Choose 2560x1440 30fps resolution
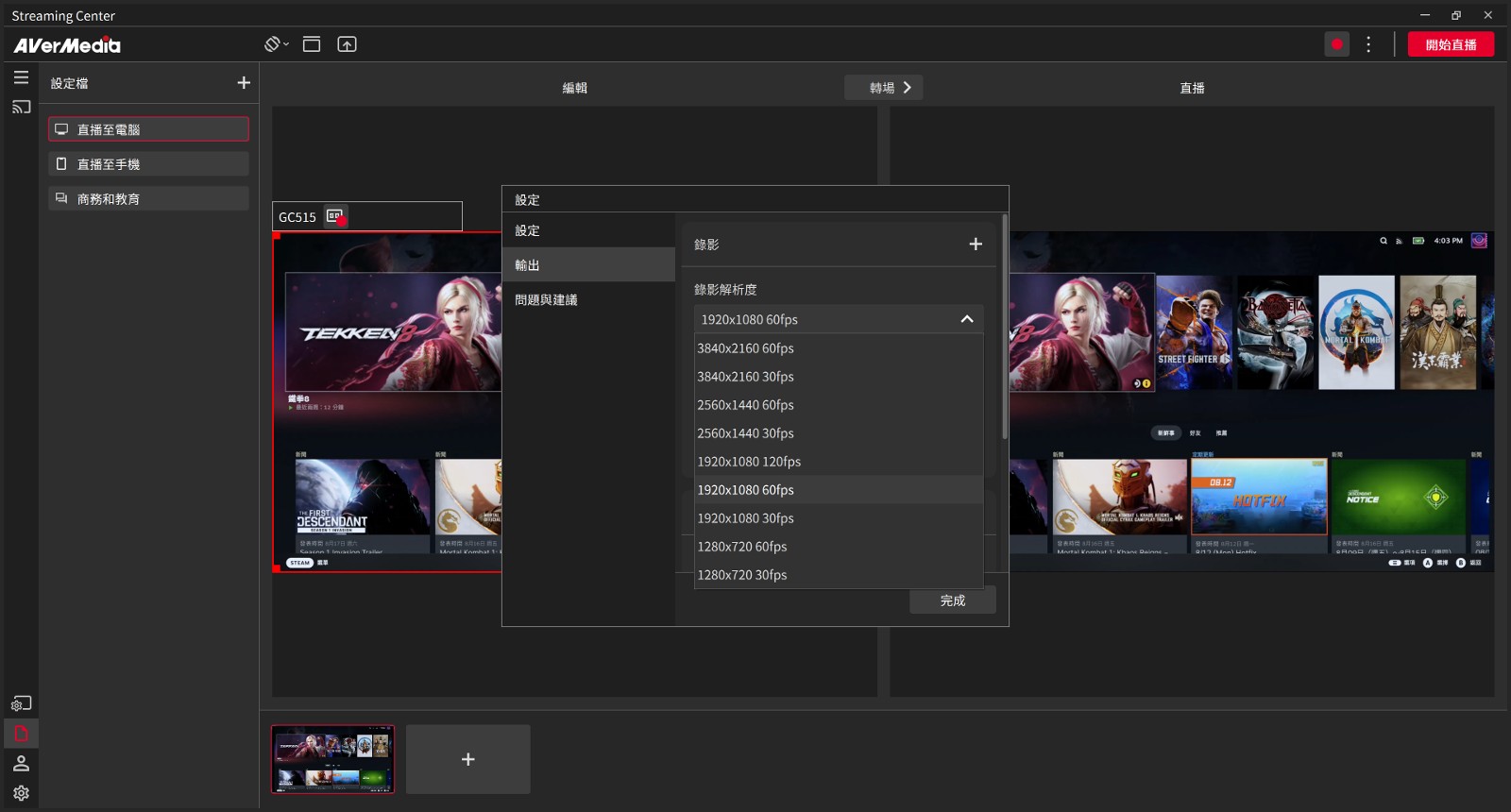The height and width of the screenshot is (812, 1511). [839, 433]
